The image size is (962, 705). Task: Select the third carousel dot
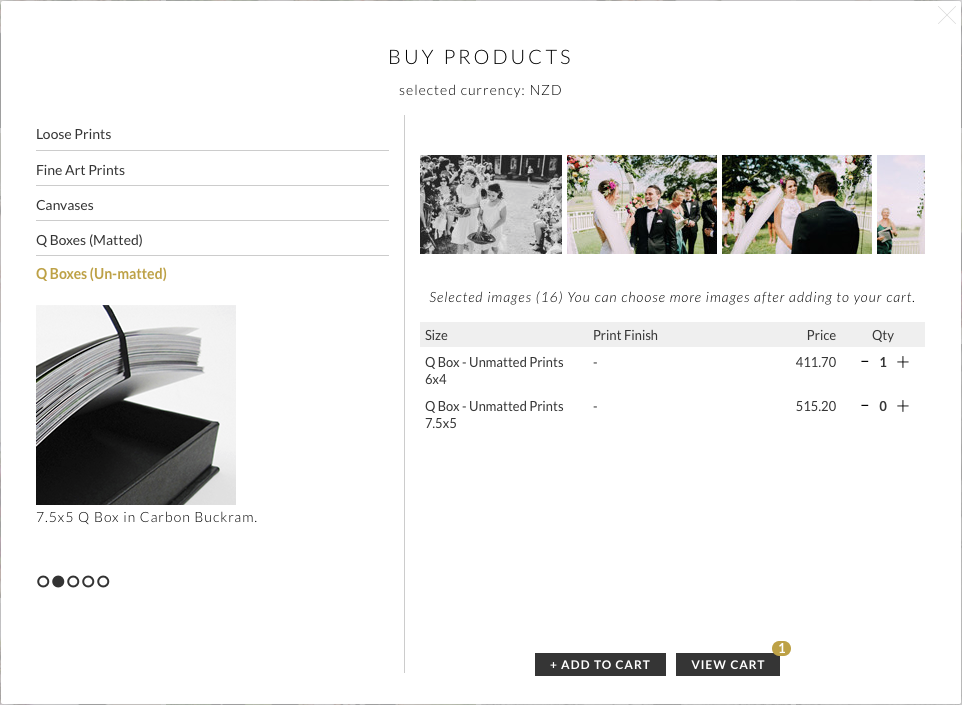pos(73,581)
